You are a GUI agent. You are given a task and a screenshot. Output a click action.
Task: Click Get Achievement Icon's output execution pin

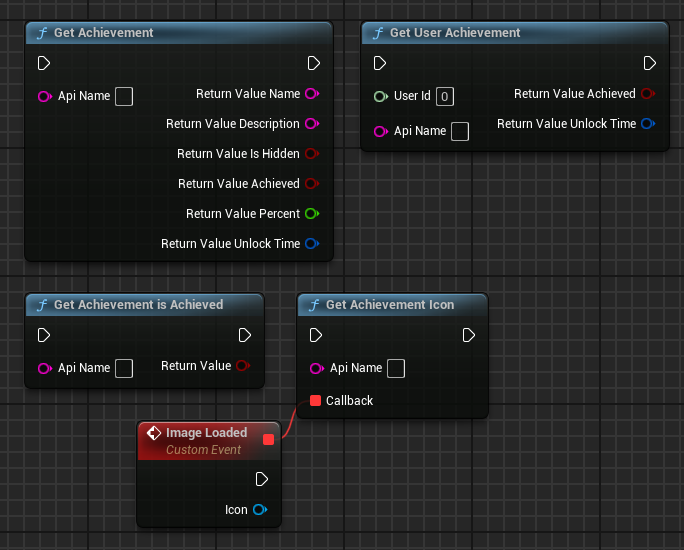coord(468,335)
